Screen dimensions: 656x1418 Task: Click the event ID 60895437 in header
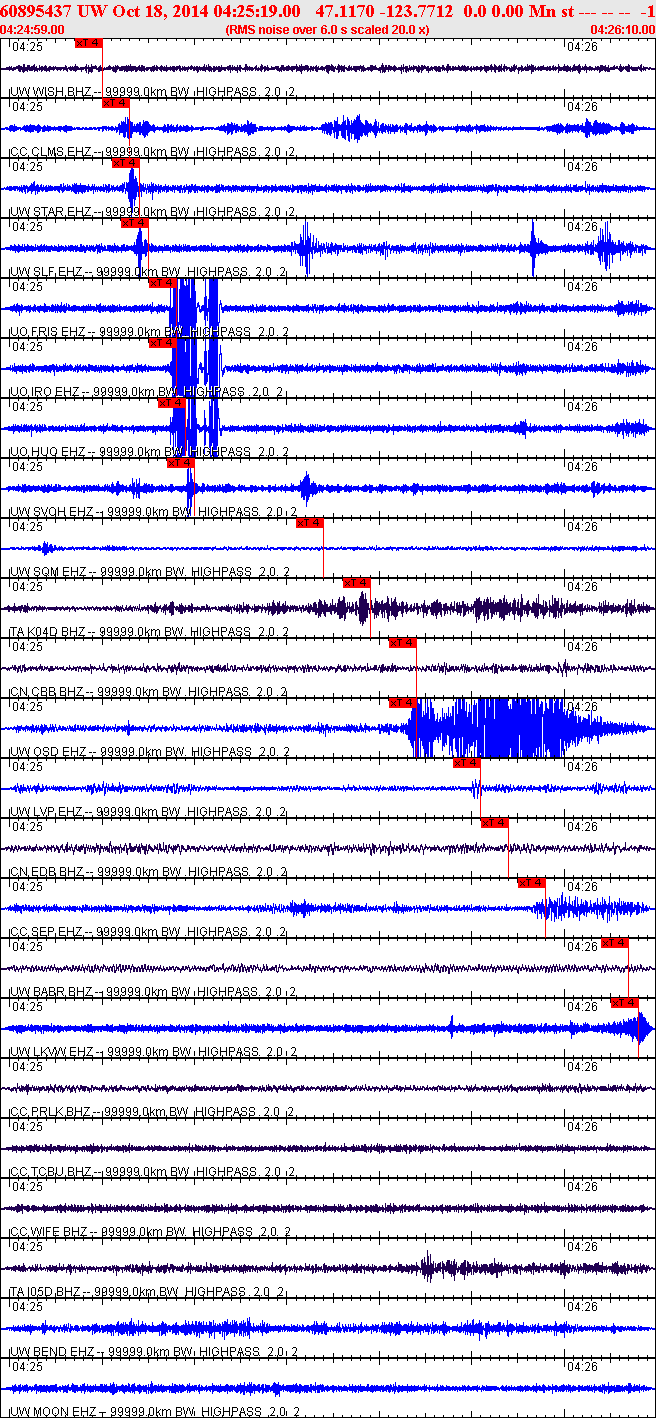click(35, 10)
